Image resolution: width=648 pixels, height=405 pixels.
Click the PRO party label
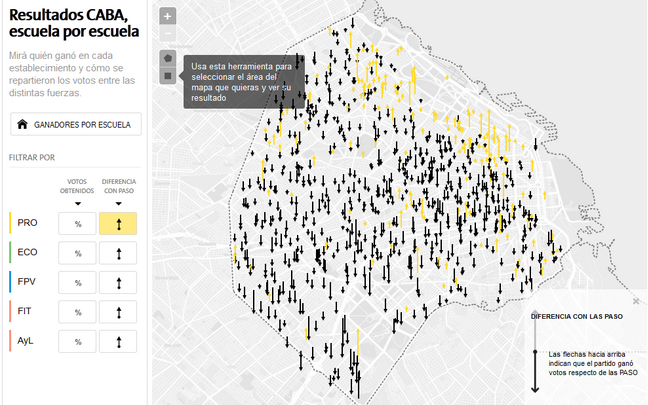pos(27,223)
